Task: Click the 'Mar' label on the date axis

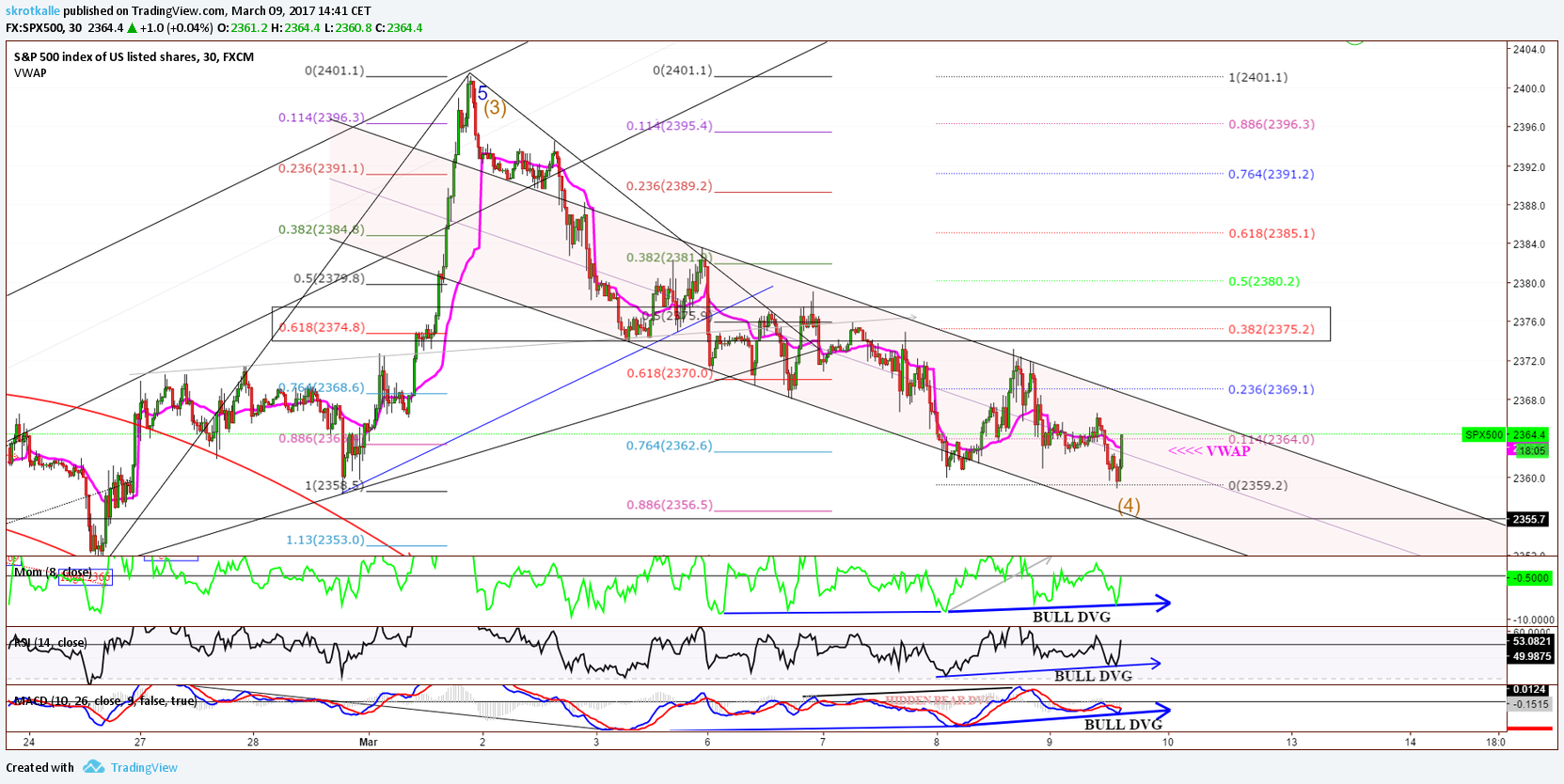Action: (x=368, y=742)
